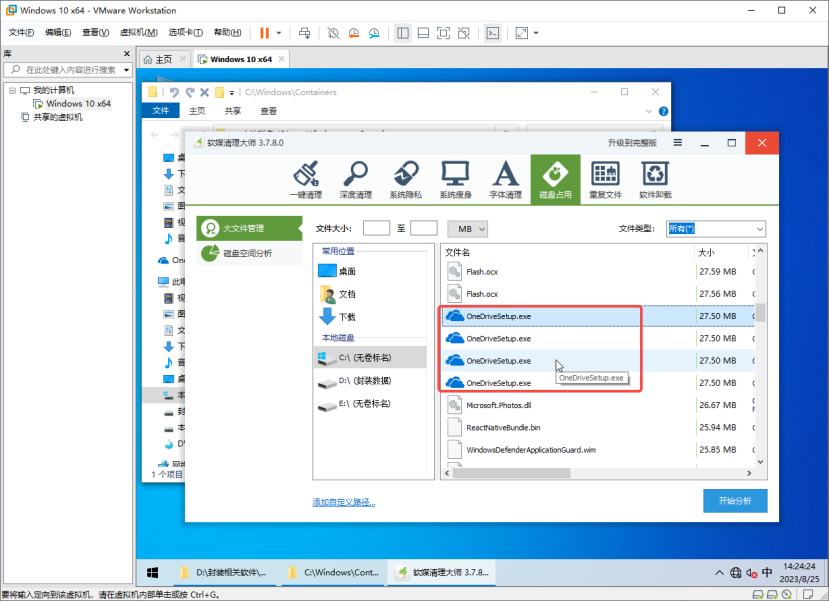
Task: Select the 磁盘占用 disk usage tool
Action: click(x=555, y=180)
